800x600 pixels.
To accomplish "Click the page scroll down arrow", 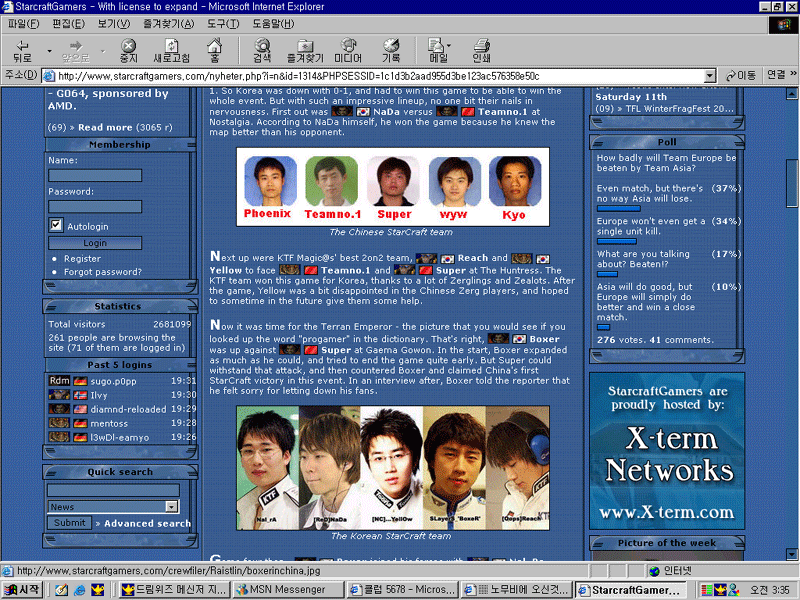I will point(791,555).
